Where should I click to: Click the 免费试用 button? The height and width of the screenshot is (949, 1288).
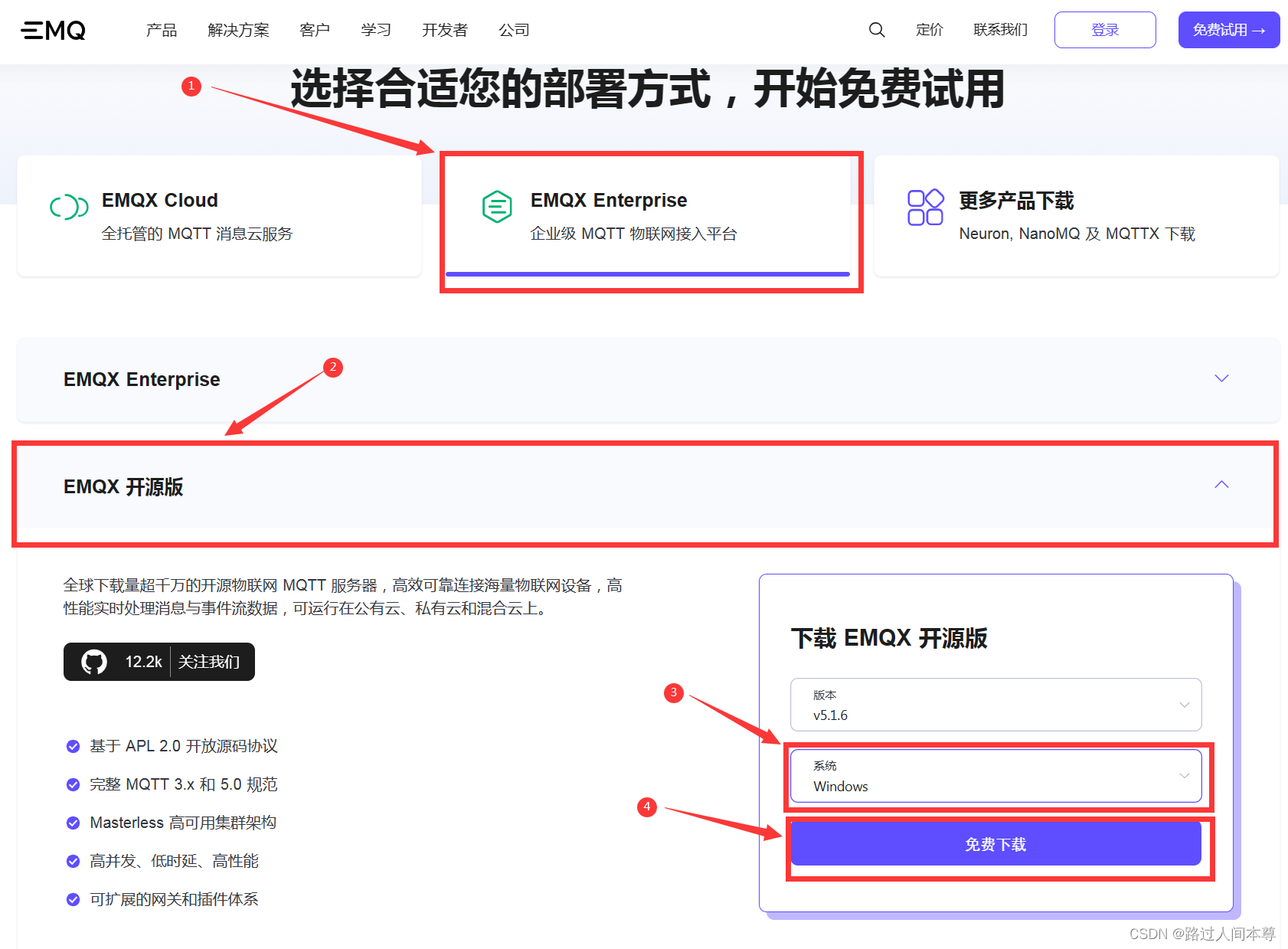click(1229, 30)
